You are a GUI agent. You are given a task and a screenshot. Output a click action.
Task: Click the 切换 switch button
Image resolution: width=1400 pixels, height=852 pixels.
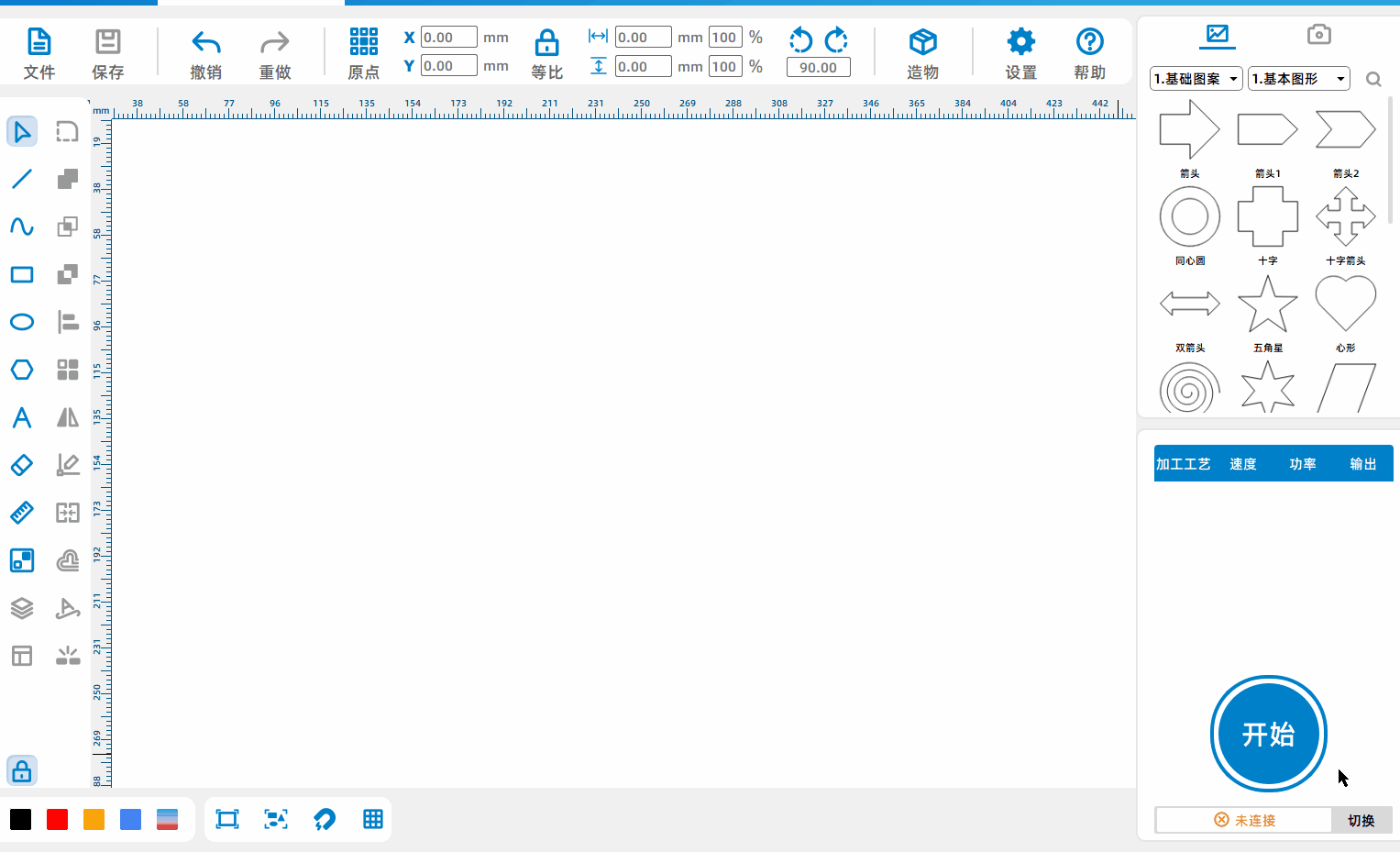(x=1361, y=820)
